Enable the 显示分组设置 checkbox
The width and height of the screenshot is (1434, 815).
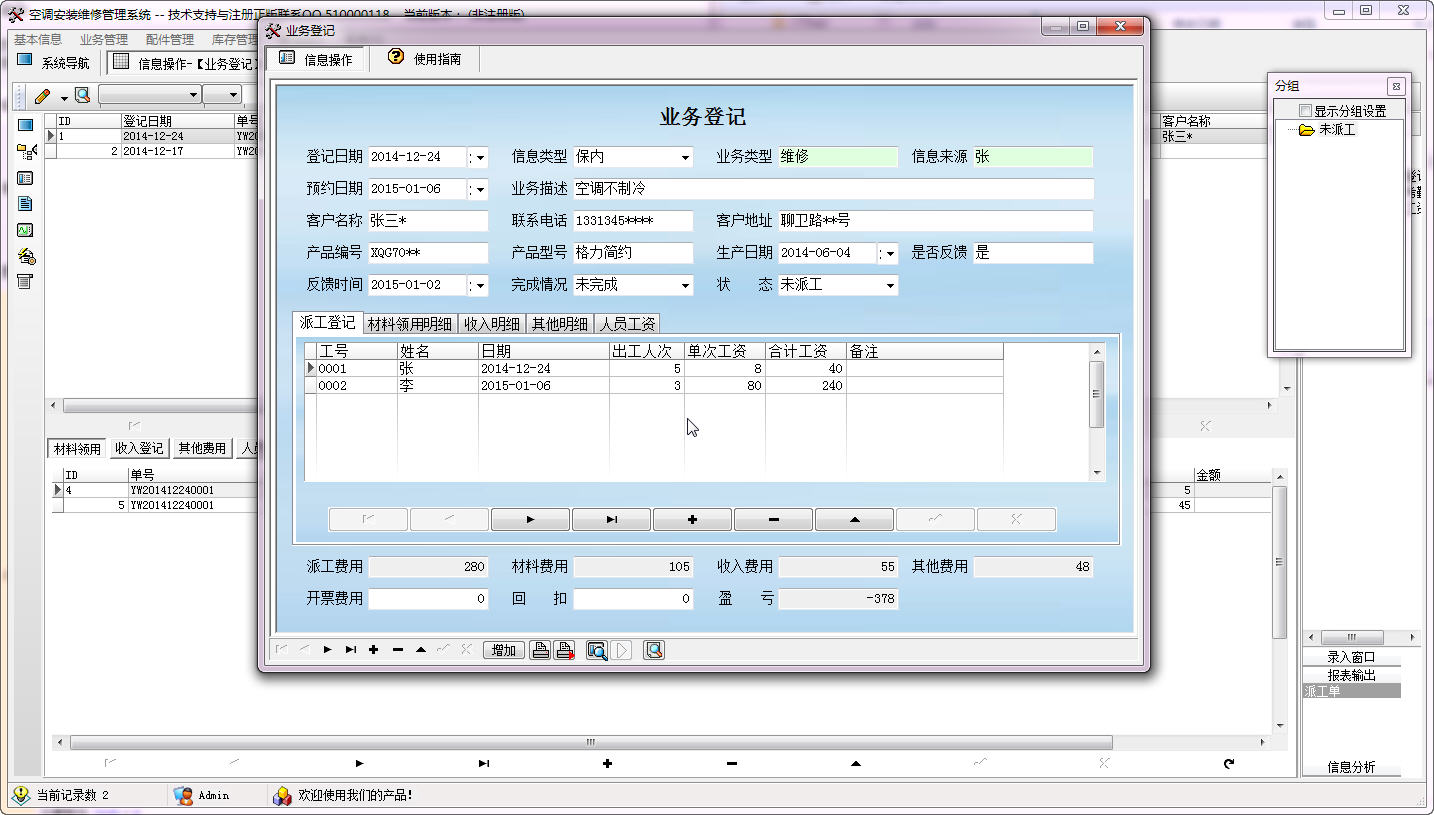tap(1304, 110)
